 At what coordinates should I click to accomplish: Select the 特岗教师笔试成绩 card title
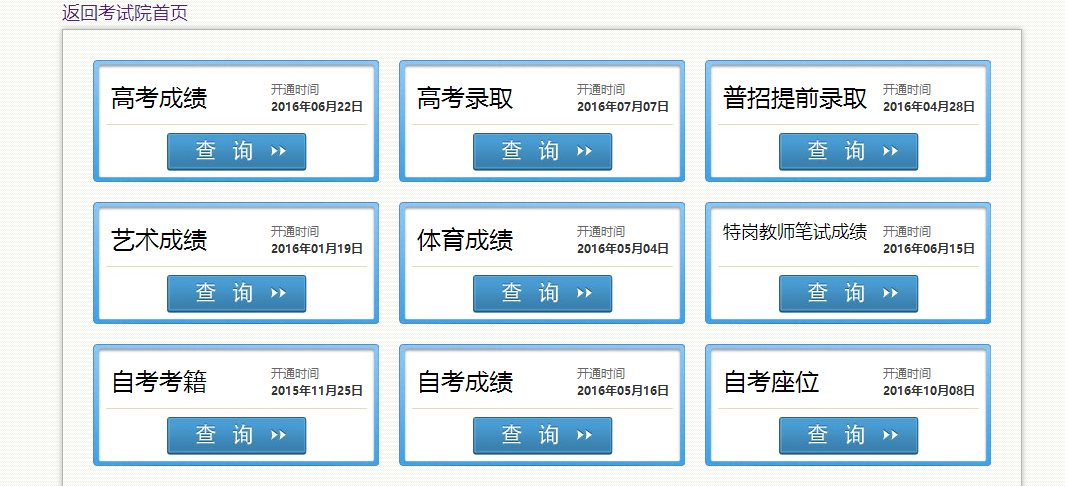[795, 232]
